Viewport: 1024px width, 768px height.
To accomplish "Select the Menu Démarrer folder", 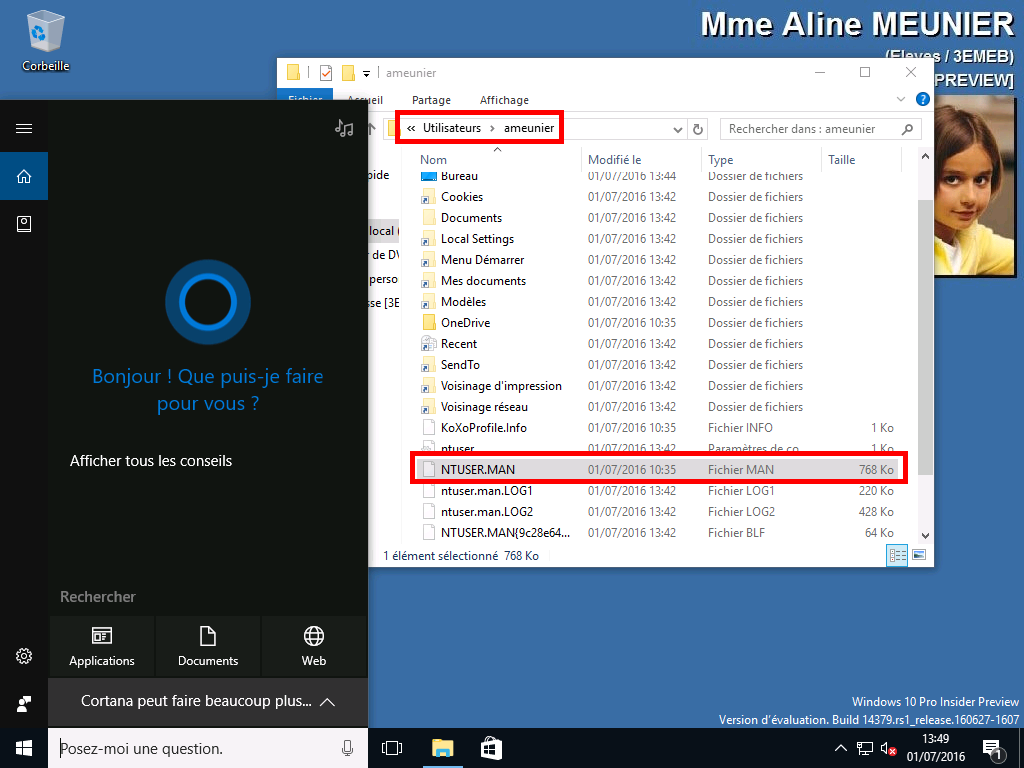I will 656,259.
